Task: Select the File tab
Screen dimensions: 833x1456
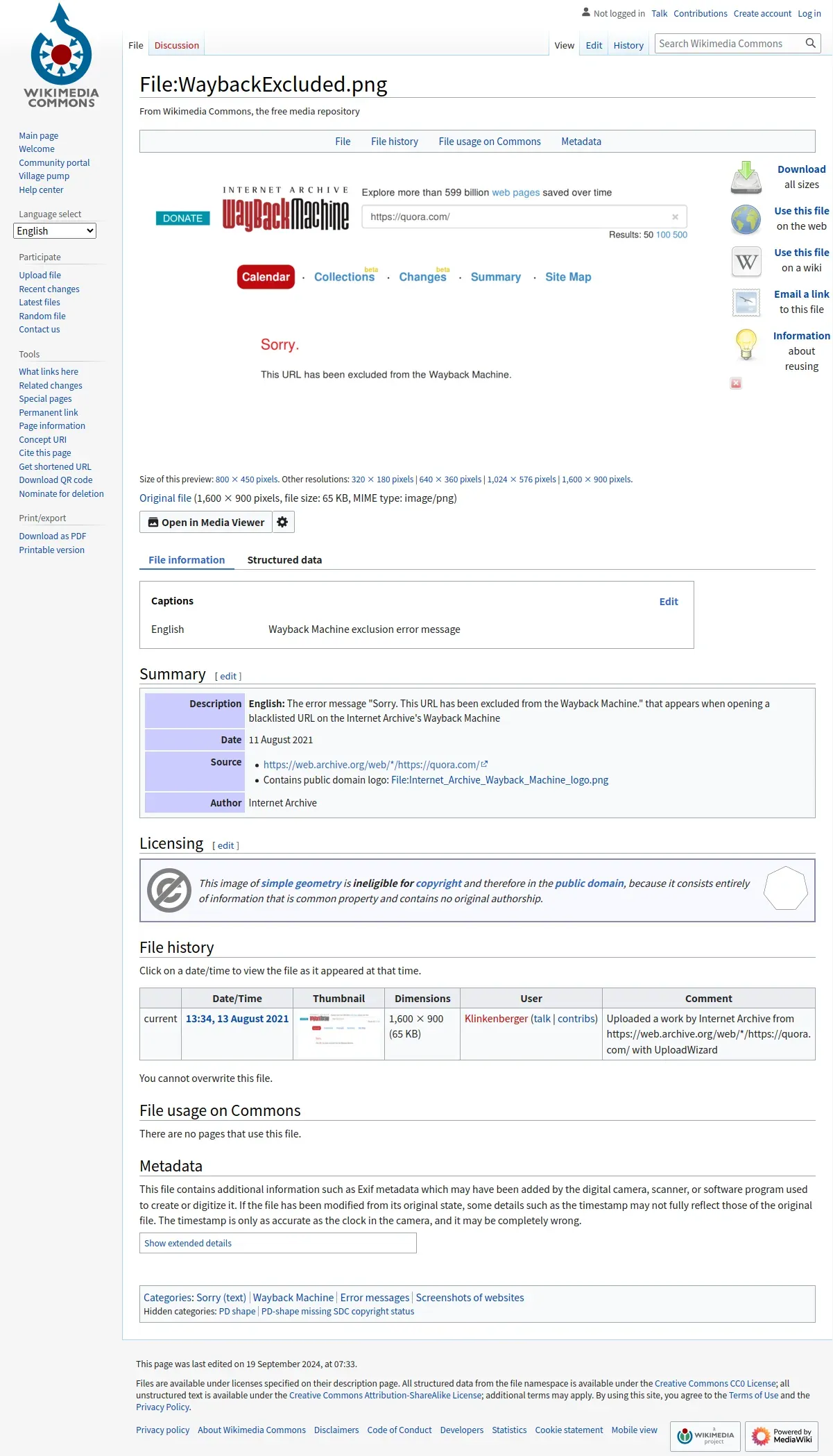Action: (x=136, y=45)
